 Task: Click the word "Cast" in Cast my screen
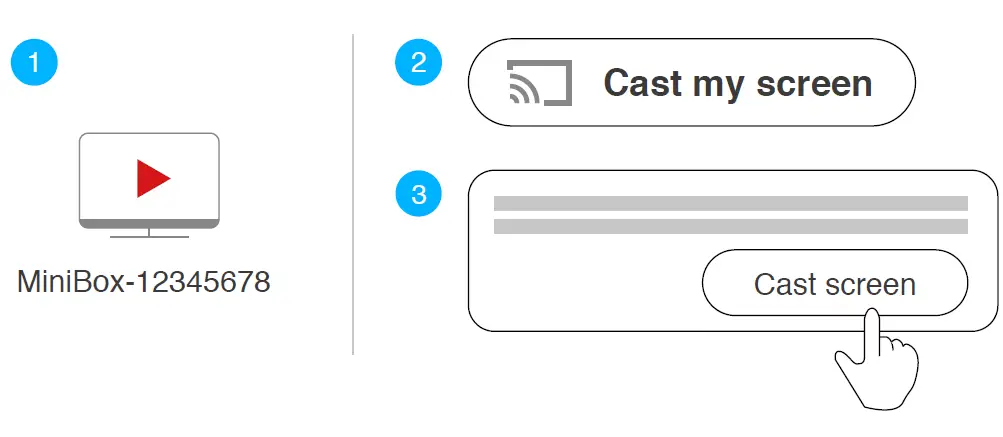point(643,83)
